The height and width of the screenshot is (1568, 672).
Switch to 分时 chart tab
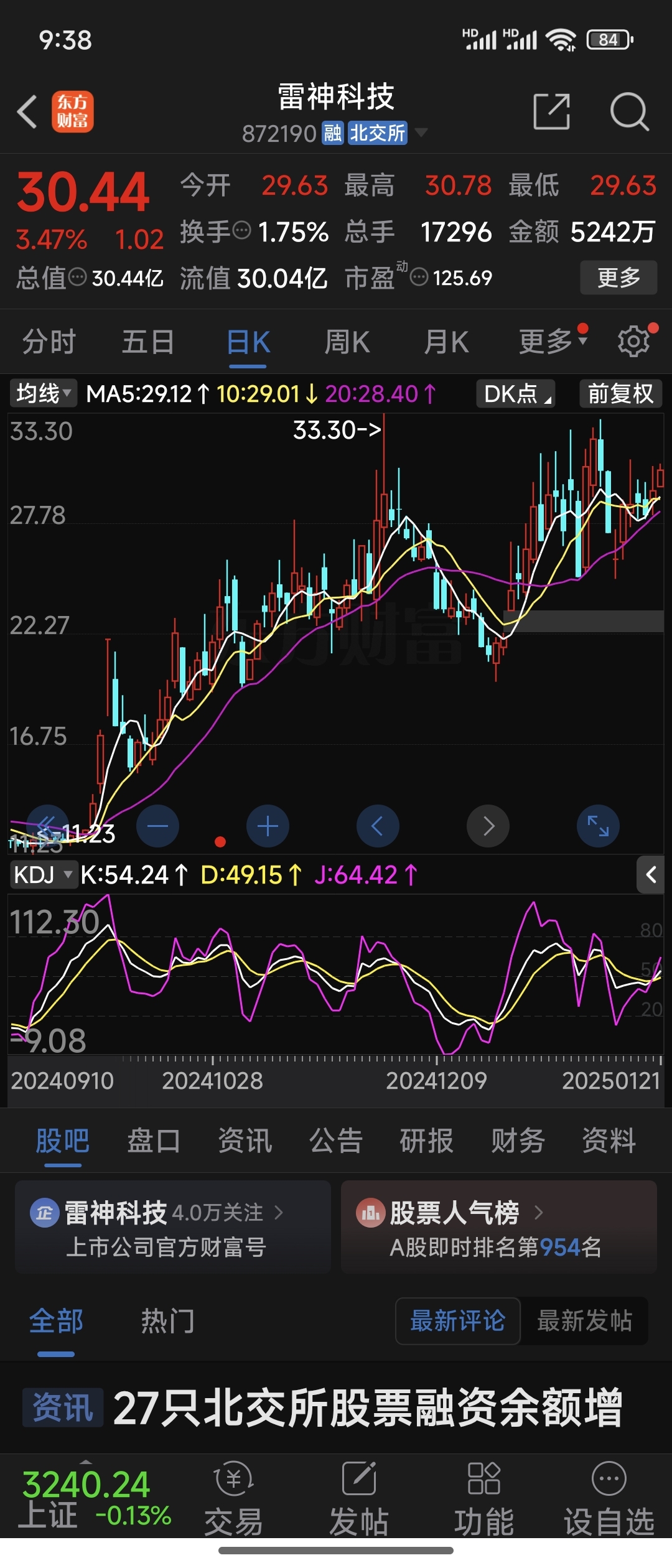49,342
